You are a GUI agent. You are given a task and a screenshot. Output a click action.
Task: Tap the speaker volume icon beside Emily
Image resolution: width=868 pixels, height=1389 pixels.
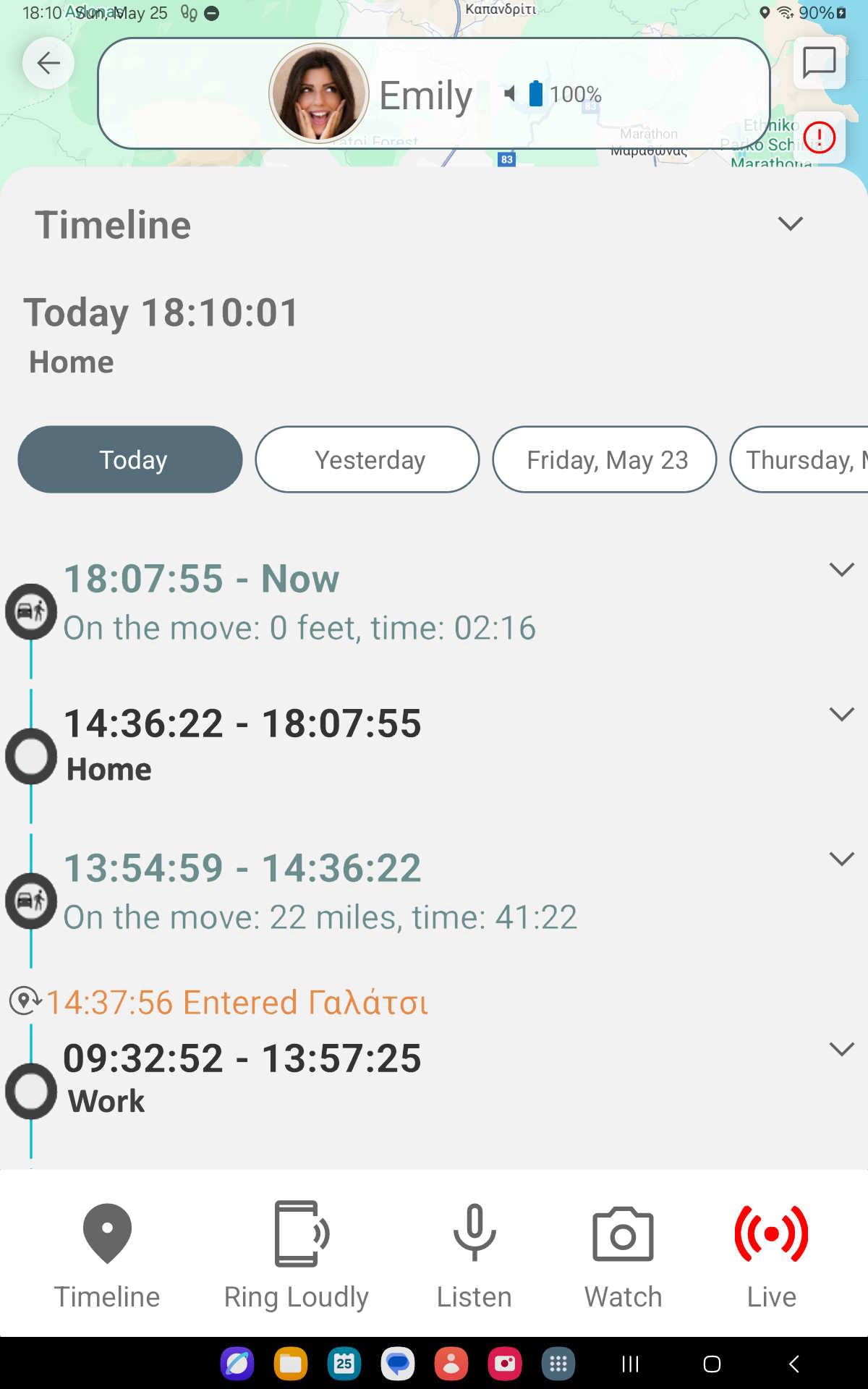tap(509, 93)
